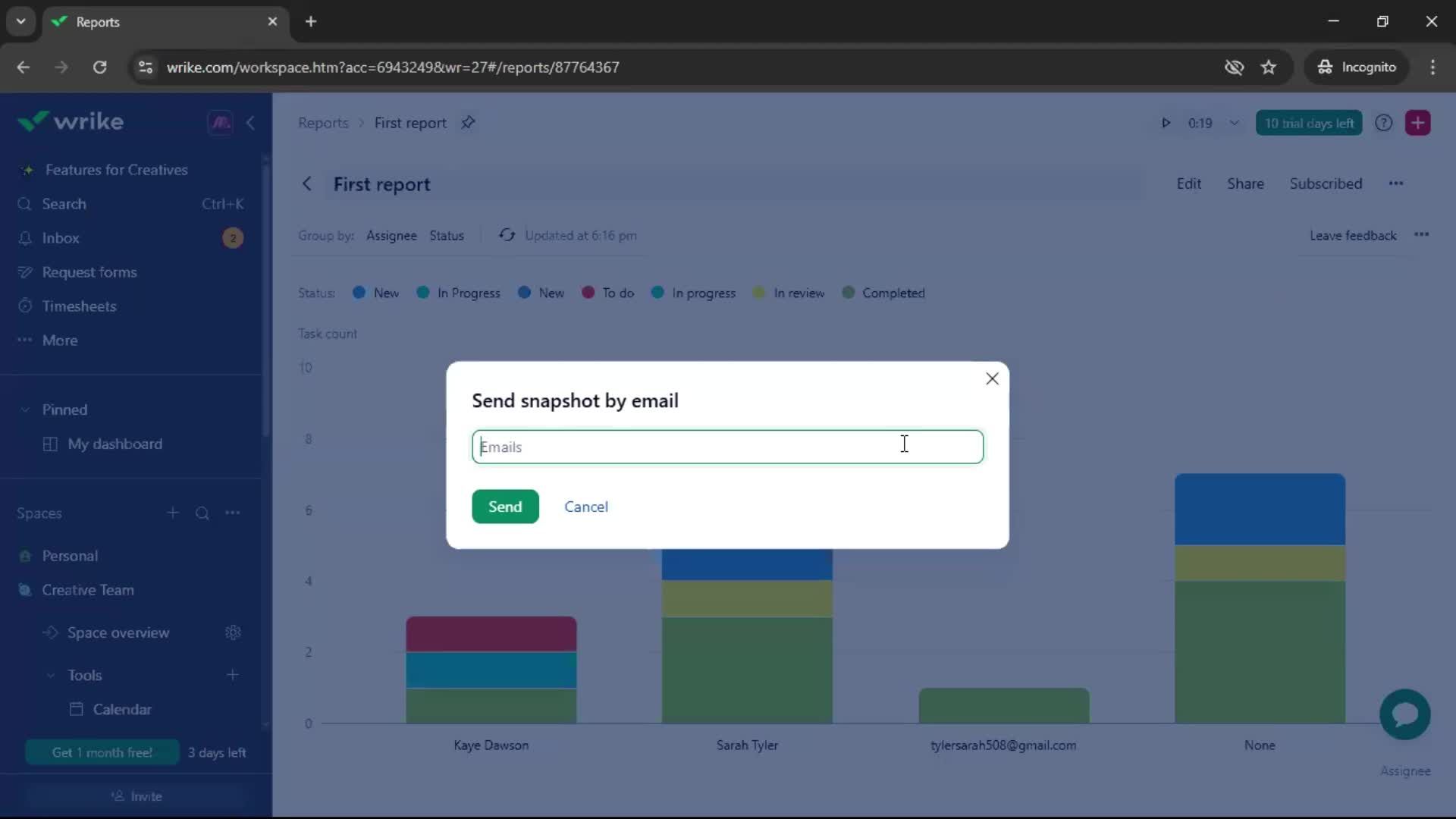Collapse the Pinned section
This screenshot has height=819, width=1456.
(25, 409)
